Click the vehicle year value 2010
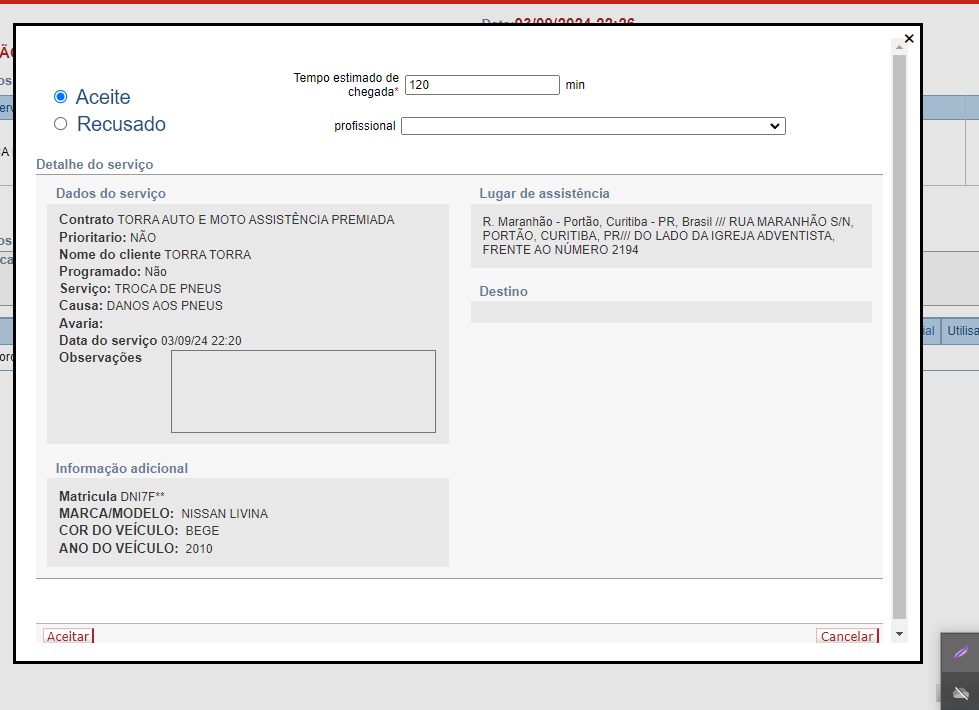 pos(199,548)
